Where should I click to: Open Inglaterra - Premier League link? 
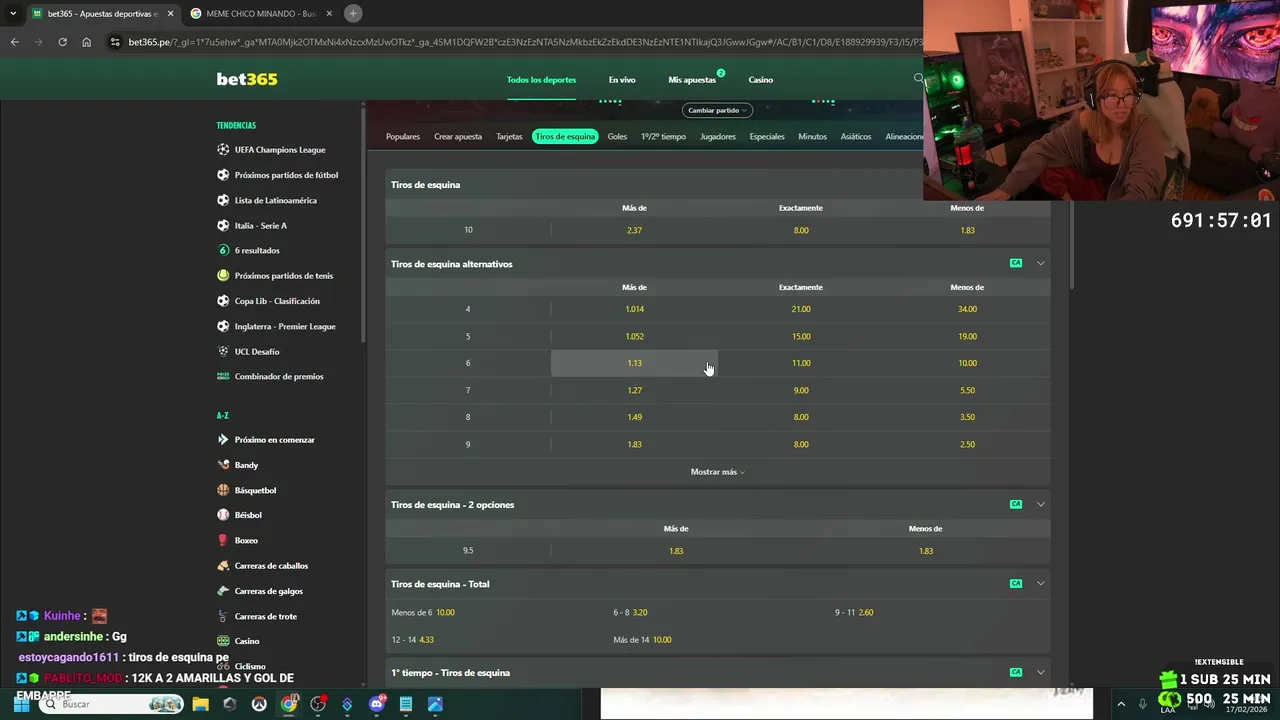285,326
